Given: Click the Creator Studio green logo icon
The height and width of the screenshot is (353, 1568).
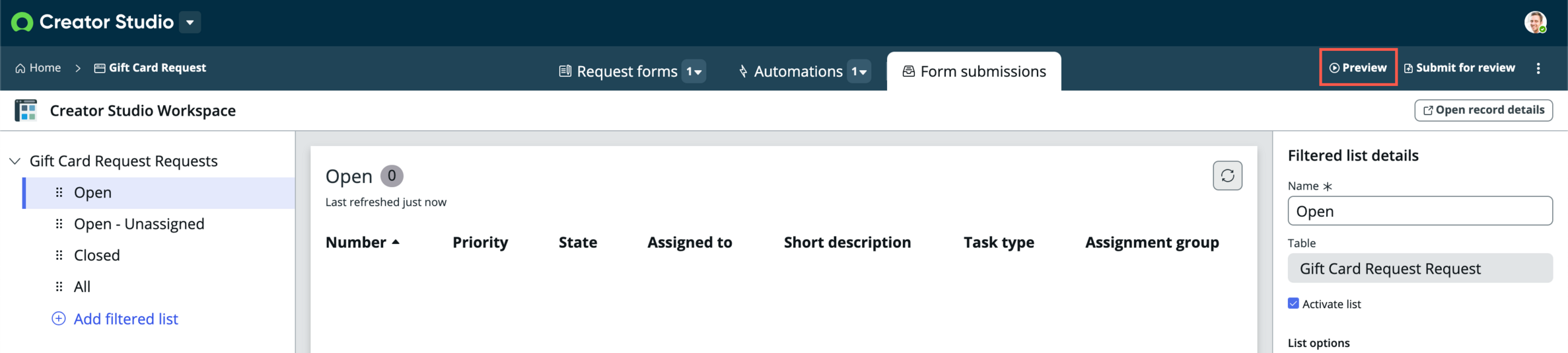Looking at the screenshot, I should click(22, 22).
